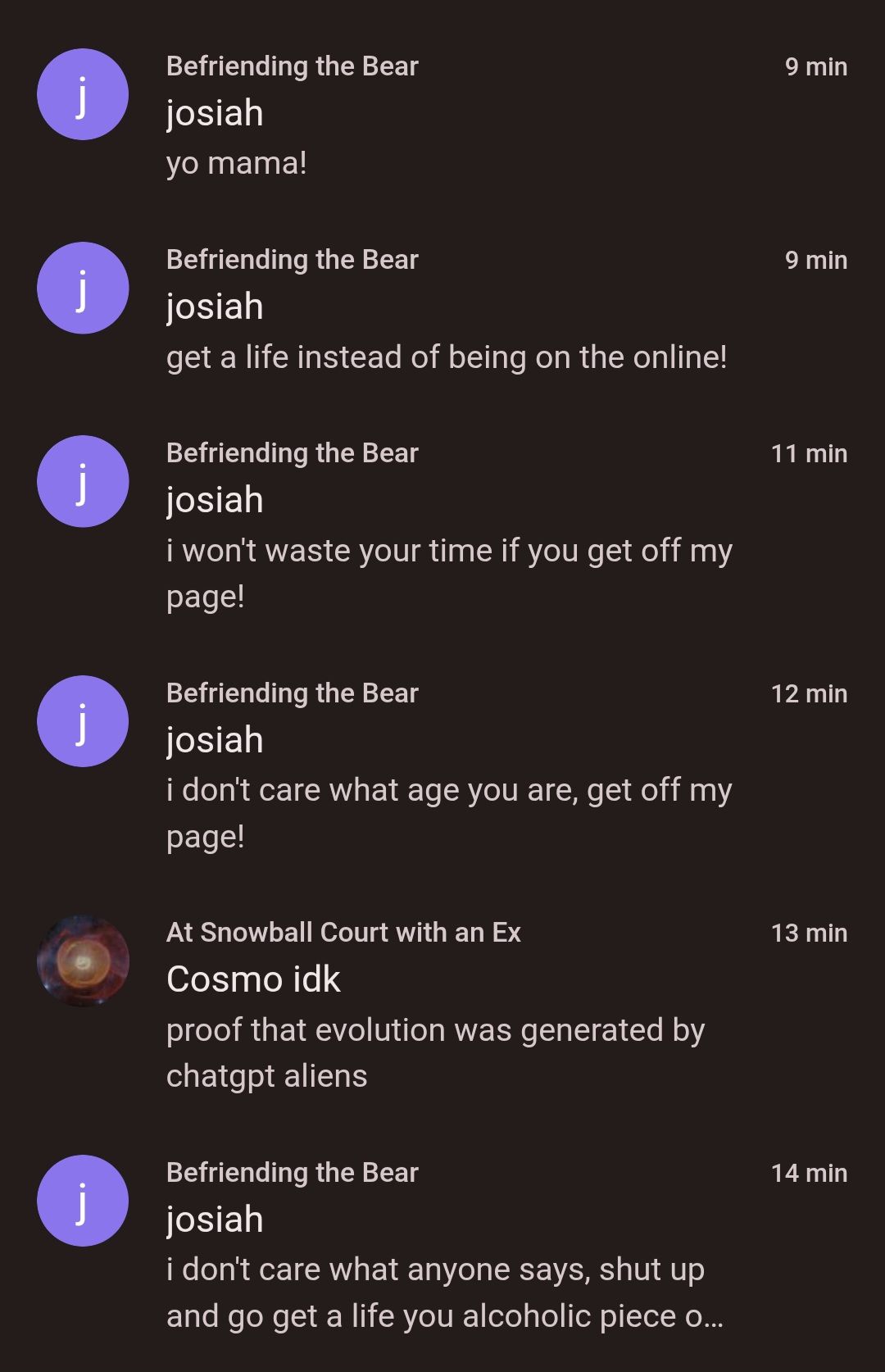Image resolution: width=885 pixels, height=1372 pixels.
Task: Tap the josiah username above the "get a life instead" comment
Action: click(215, 307)
